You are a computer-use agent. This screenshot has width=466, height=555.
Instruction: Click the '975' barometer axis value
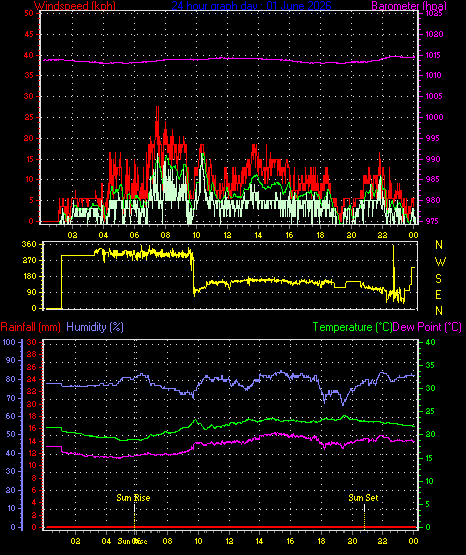pyautogui.click(x=433, y=221)
